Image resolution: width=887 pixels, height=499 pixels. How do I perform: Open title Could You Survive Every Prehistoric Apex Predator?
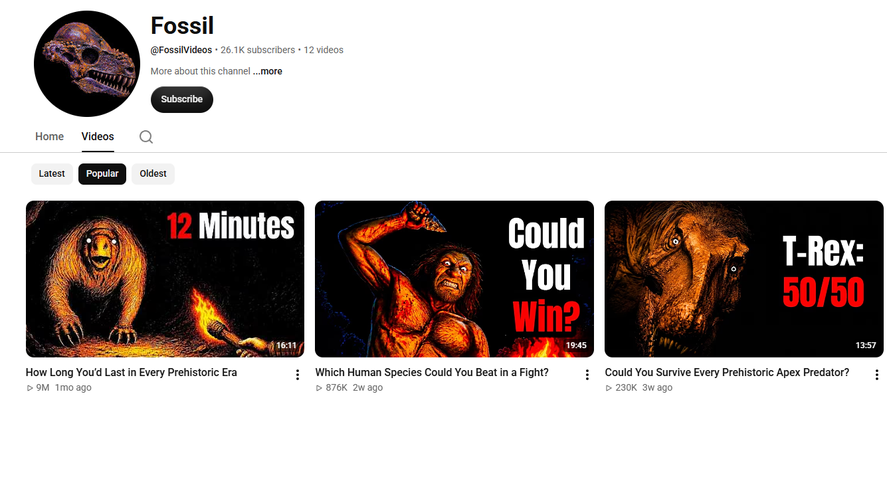(727, 372)
